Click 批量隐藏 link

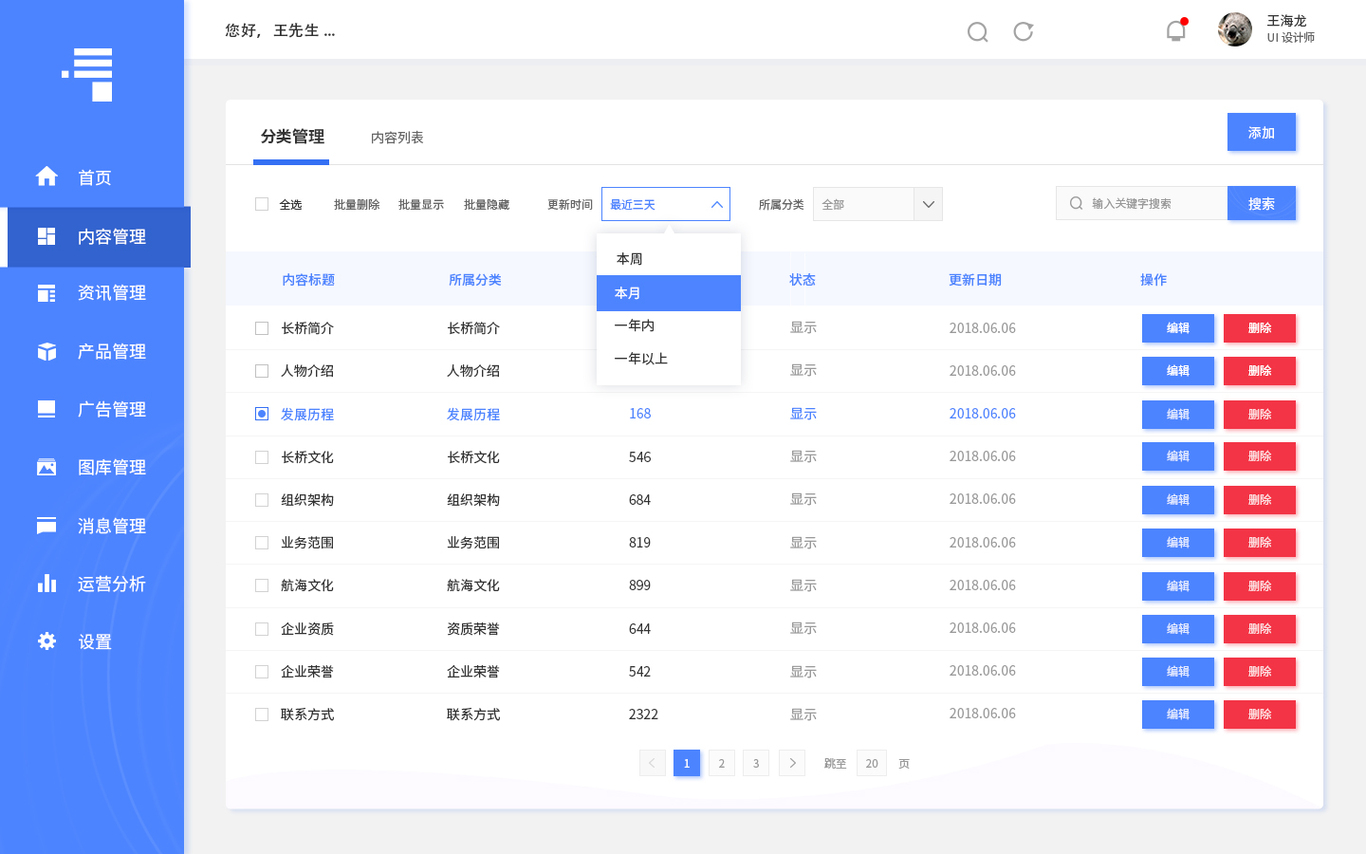click(x=486, y=204)
